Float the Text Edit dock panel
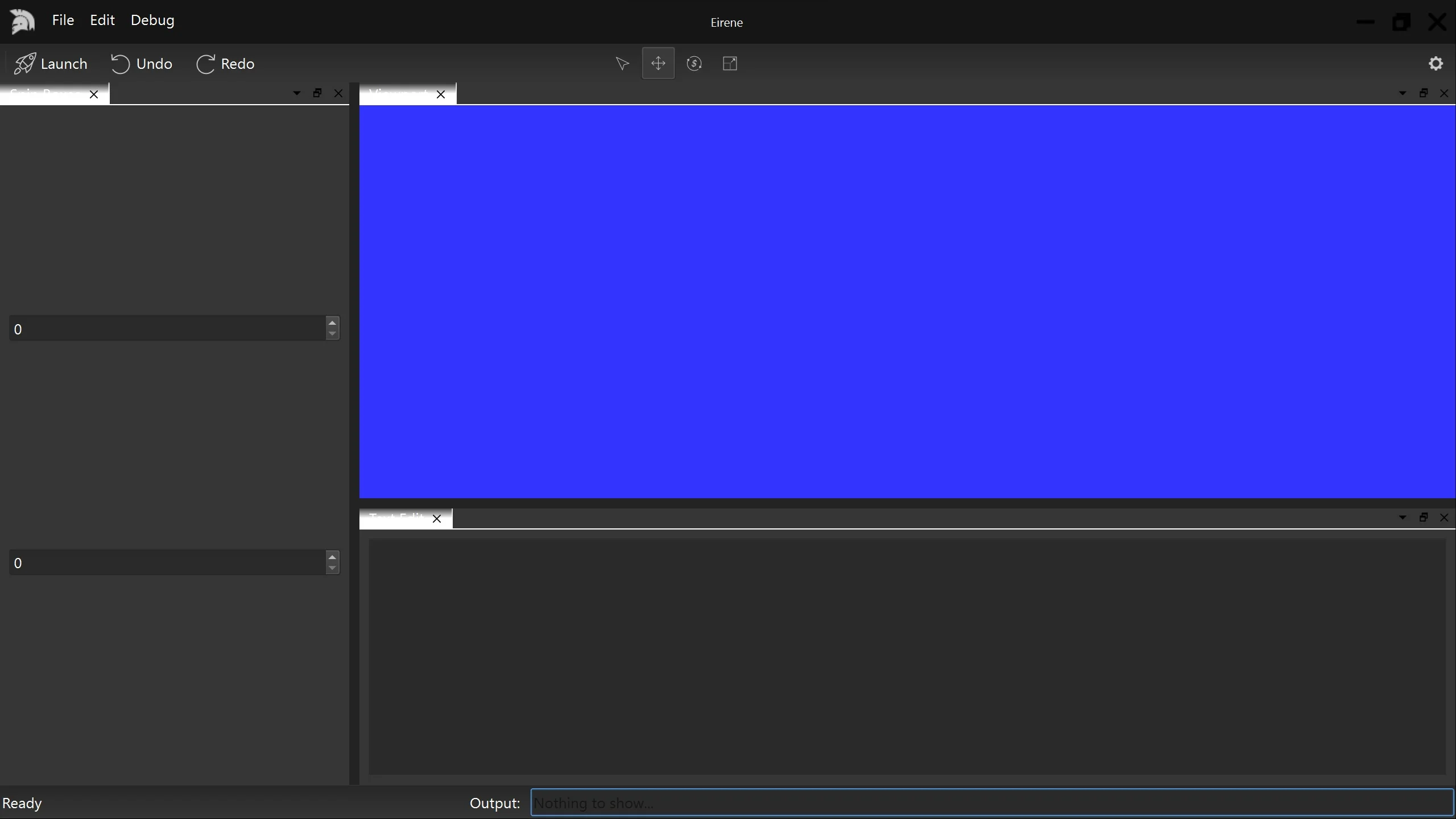This screenshot has width=1456, height=819. [1424, 518]
